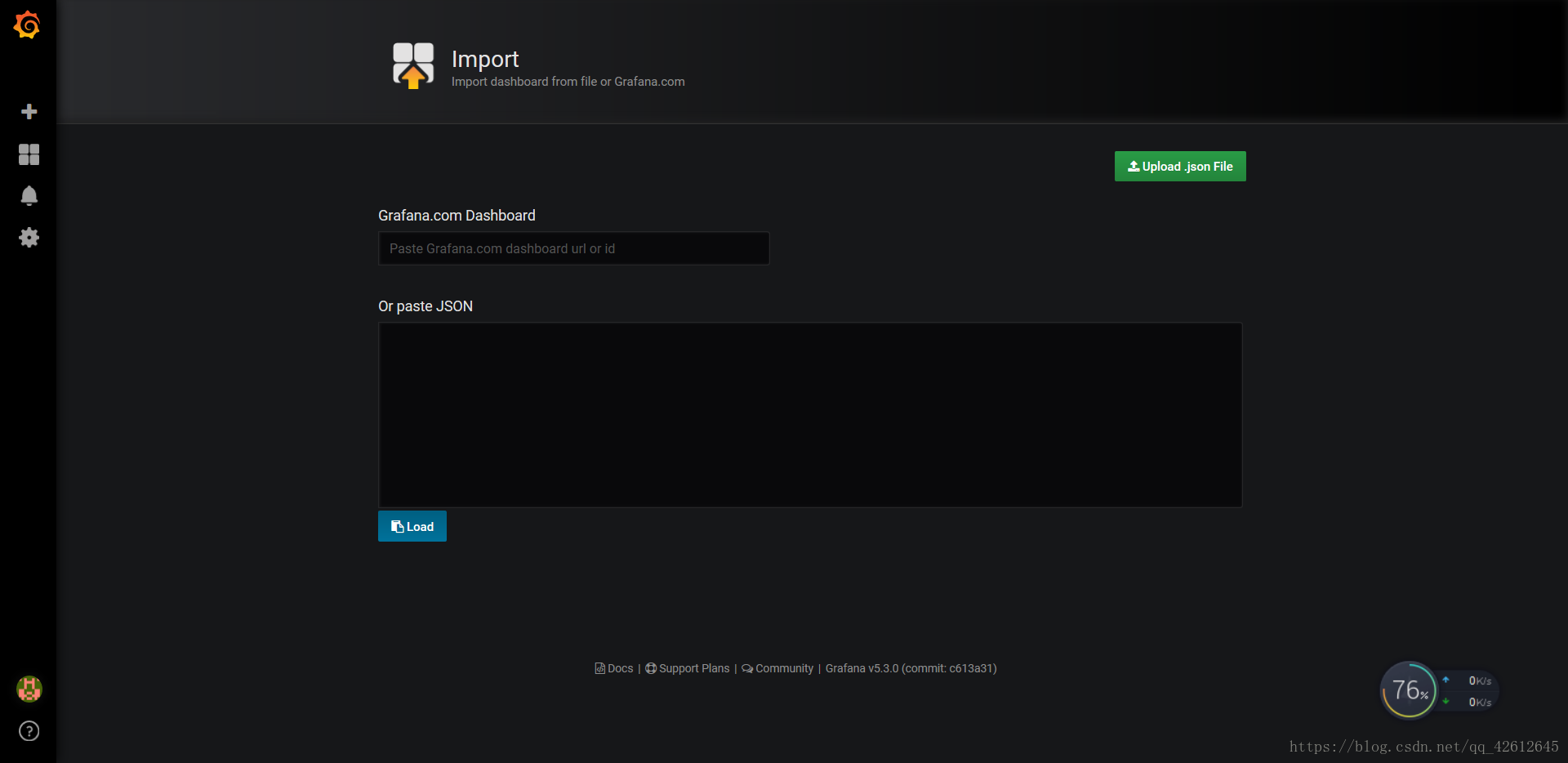Image resolution: width=1568 pixels, height=763 pixels.
Task: Open the Help question mark menu
Action: (29, 731)
